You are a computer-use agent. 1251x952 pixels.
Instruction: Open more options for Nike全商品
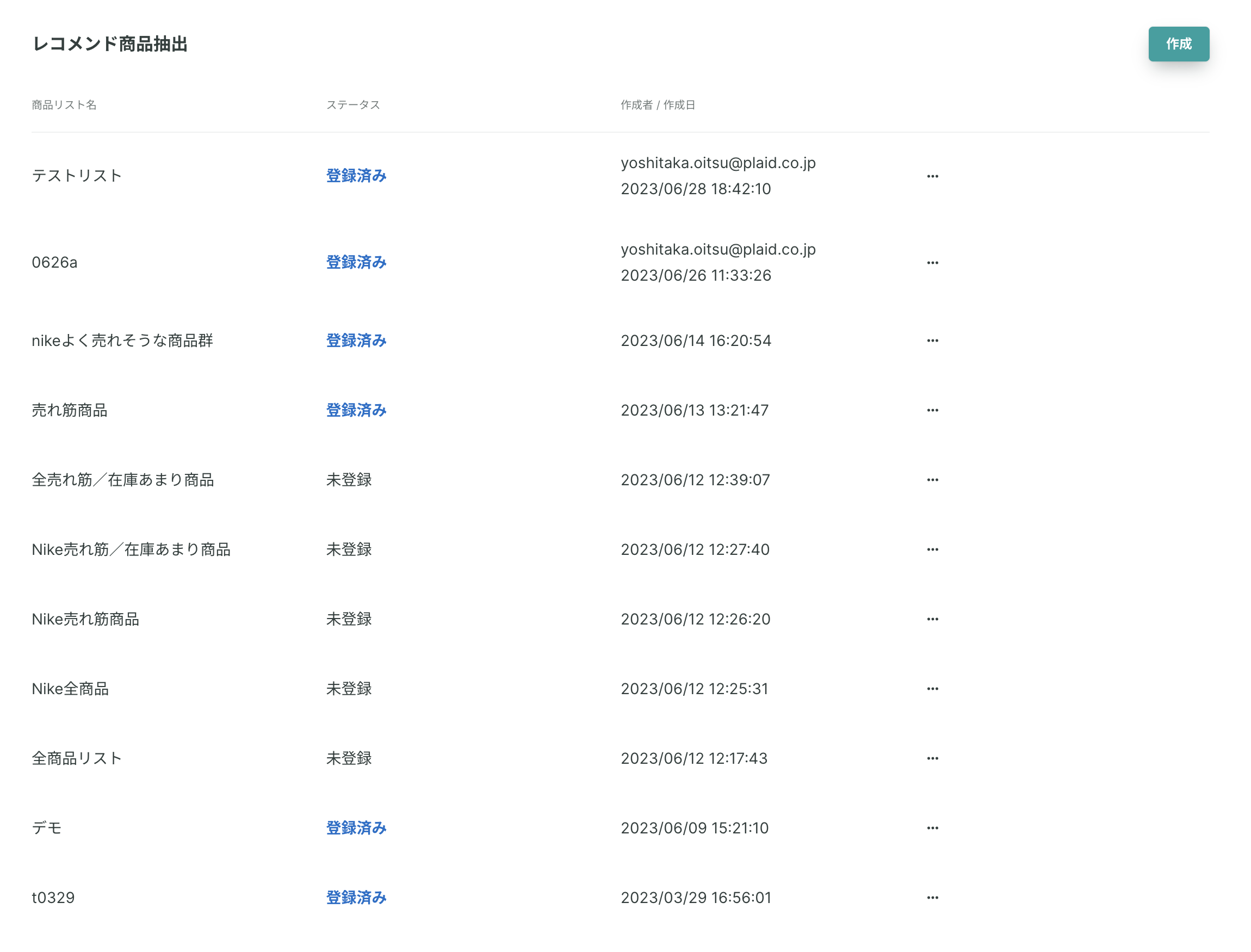[x=932, y=689]
